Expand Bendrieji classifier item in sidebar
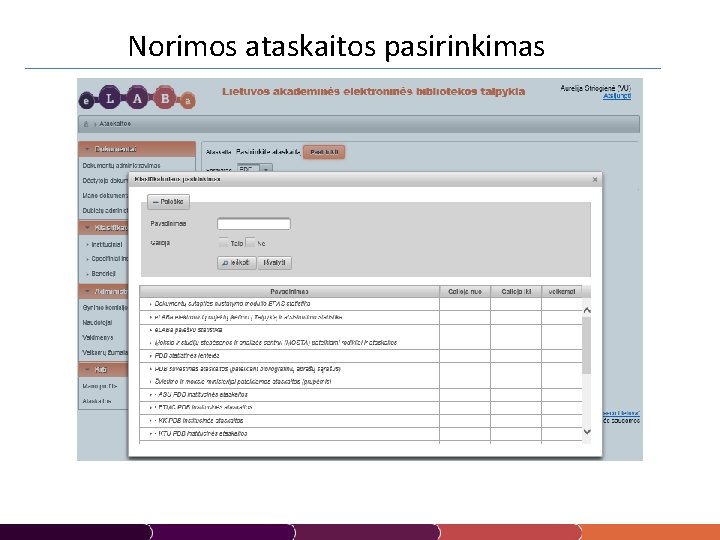 [x=103, y=274]
